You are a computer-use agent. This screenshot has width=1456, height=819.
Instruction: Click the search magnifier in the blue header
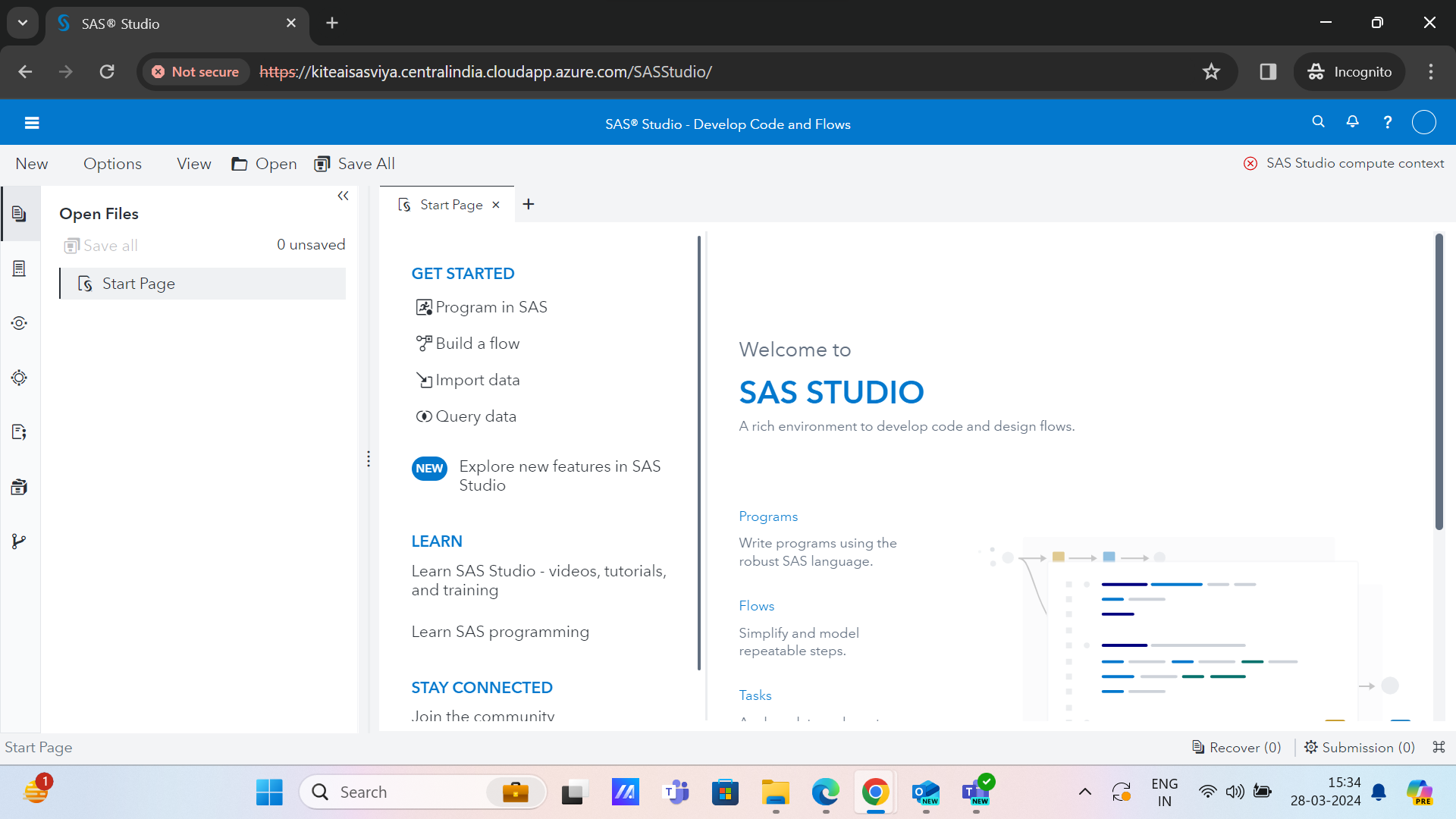[x=1318, y=122]
